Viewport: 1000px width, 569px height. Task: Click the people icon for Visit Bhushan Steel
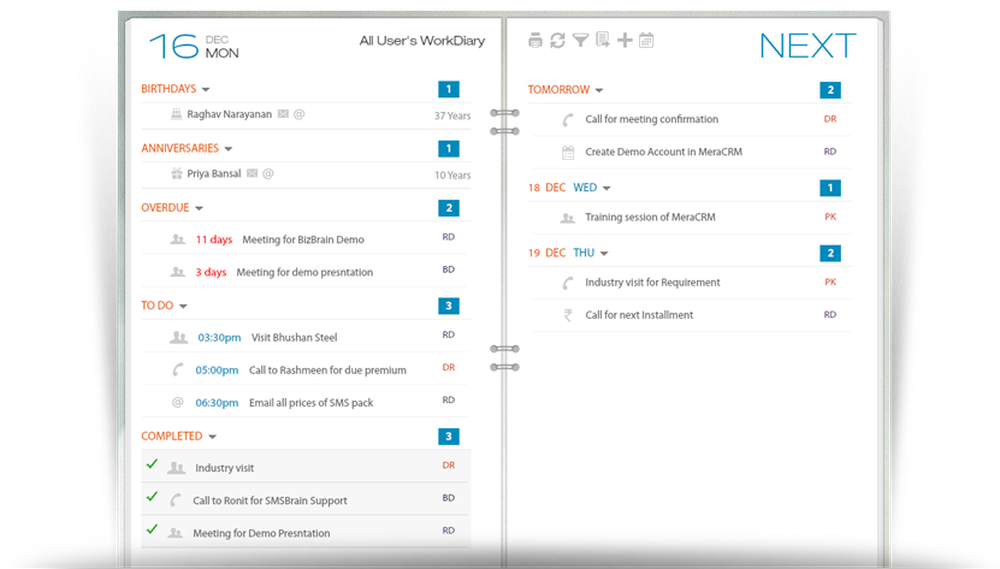(179, 337)
